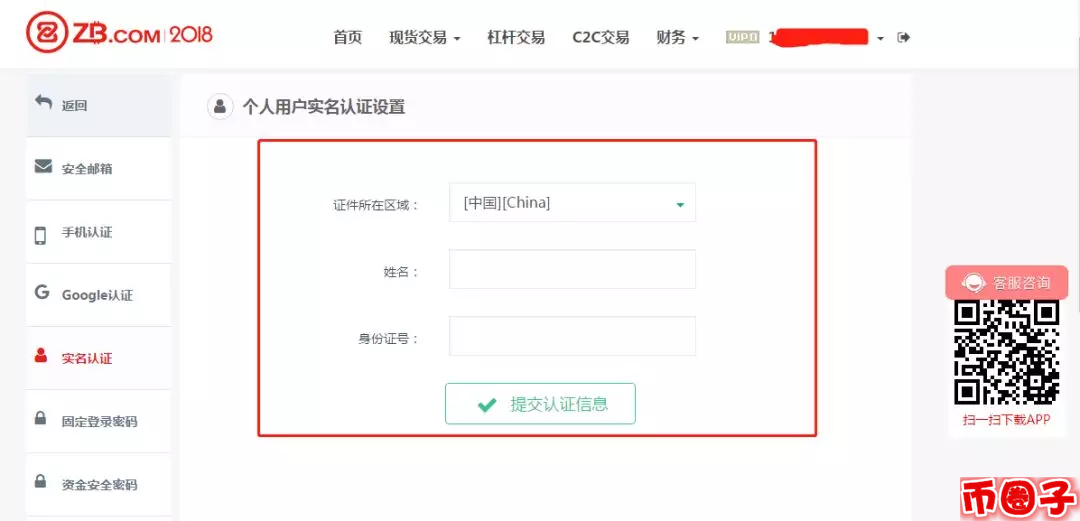1080x521 pixels.
Task: Go to 首页 in navigation
Action: [x=347, y=38]
